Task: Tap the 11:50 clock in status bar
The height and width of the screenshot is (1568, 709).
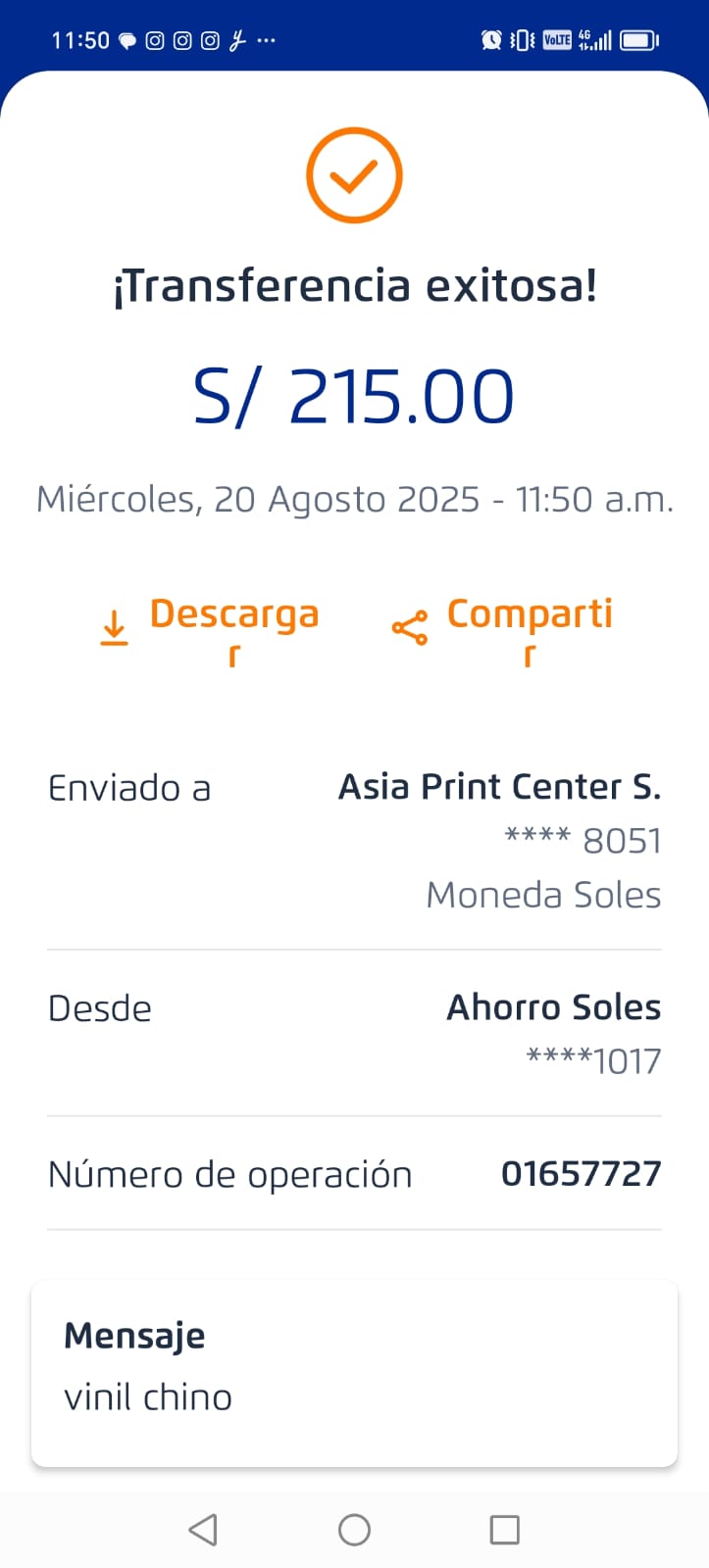Action: pos(80,40)
